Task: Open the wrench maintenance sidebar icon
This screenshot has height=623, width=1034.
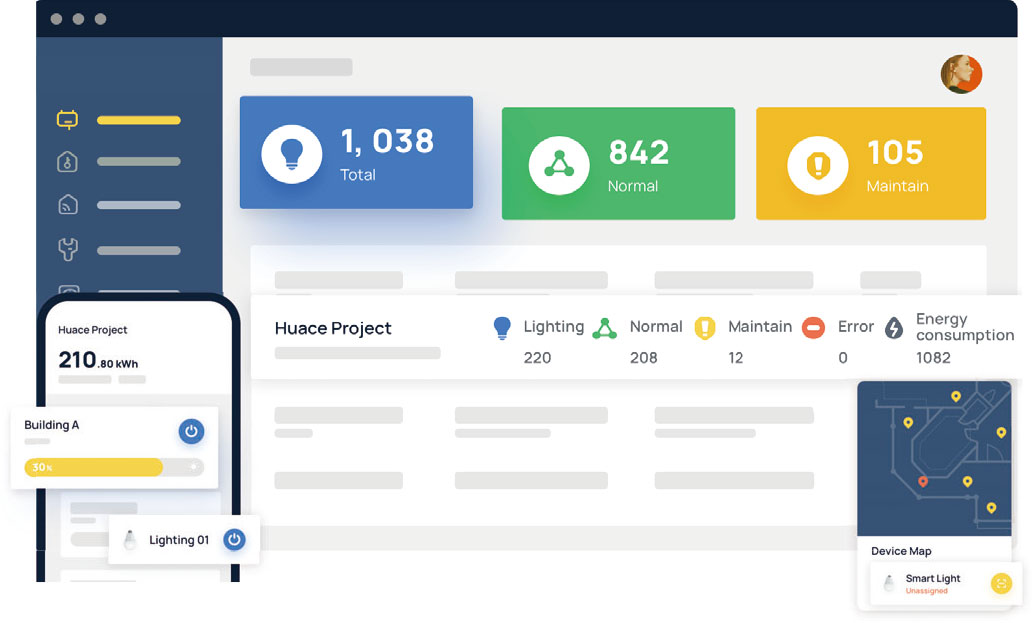Action: (x=67, y=250)
